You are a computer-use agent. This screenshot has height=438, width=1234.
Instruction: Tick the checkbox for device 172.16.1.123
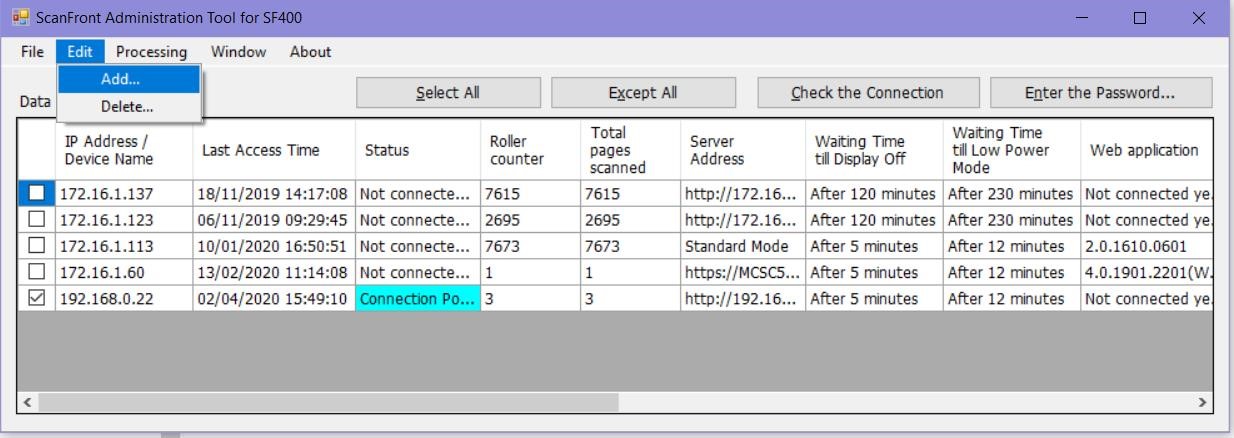pyautogui.click(x=37, y=220)
